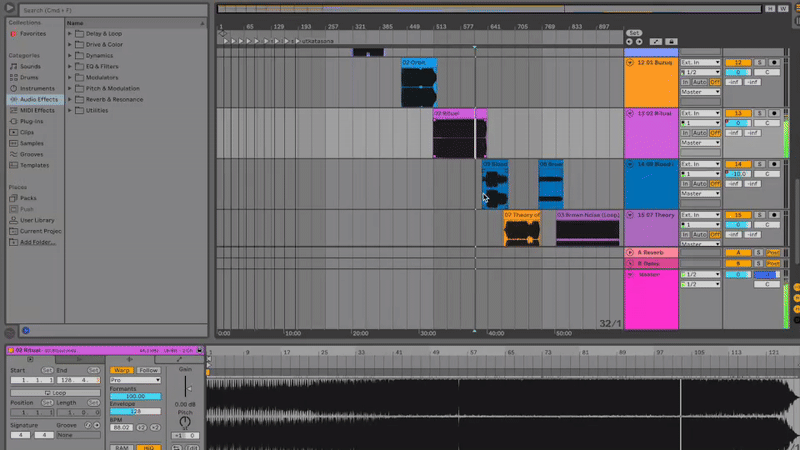Image resolution: width=800 pixels, height=450 pixels.
Task: Click the browser preview play icon at top-left
Action: click(9, 8)
